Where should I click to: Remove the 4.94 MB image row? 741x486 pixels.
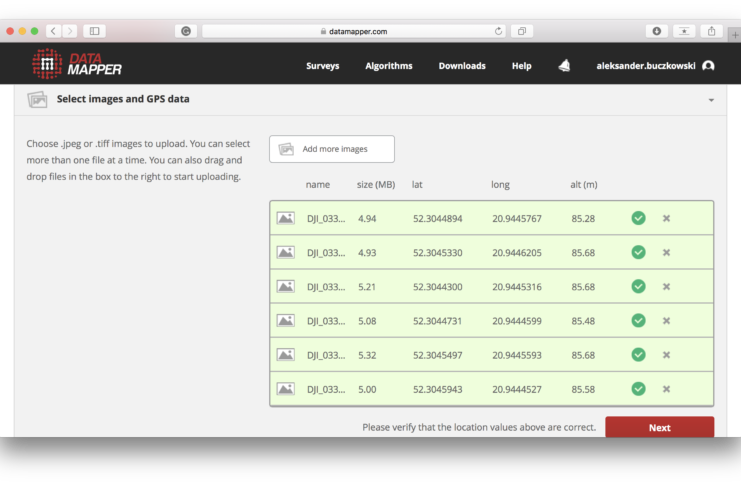point(666,218)
